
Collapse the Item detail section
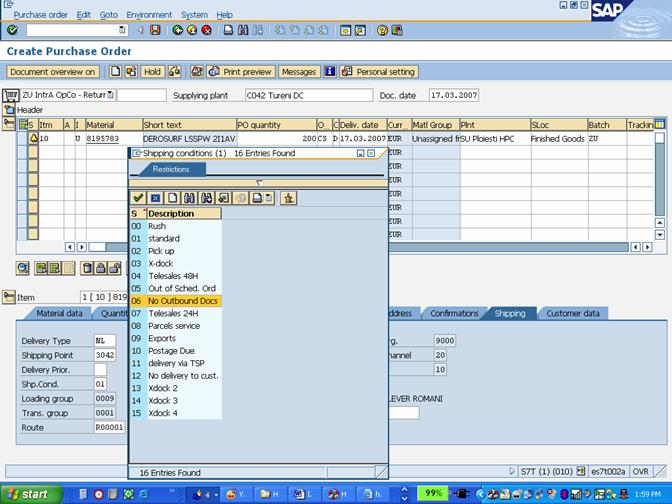point(9,297)
